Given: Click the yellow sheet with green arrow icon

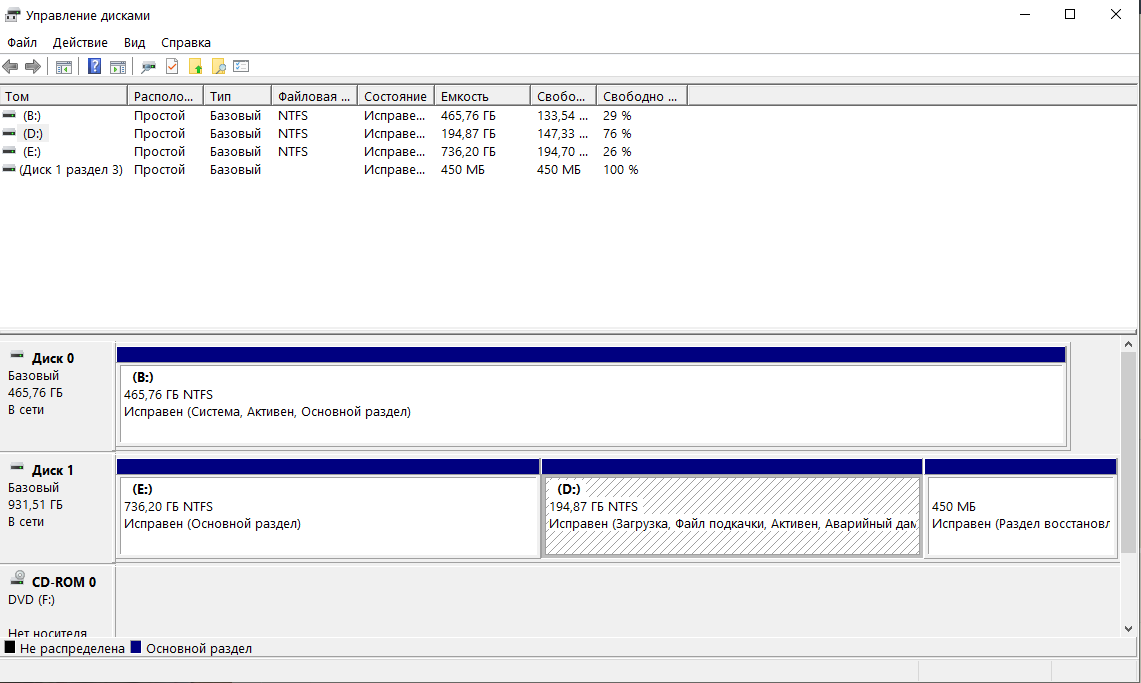Looking at the screenshot, I should coord(195,67).
